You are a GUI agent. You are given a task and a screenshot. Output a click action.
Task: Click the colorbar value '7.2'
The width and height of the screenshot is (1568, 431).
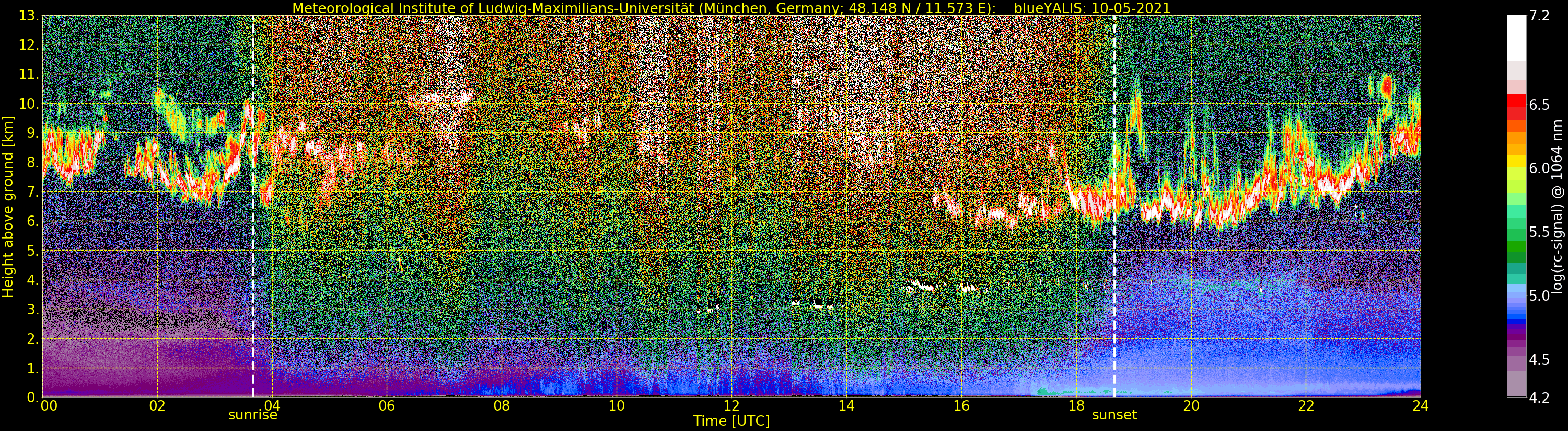tap(1539, 16)
